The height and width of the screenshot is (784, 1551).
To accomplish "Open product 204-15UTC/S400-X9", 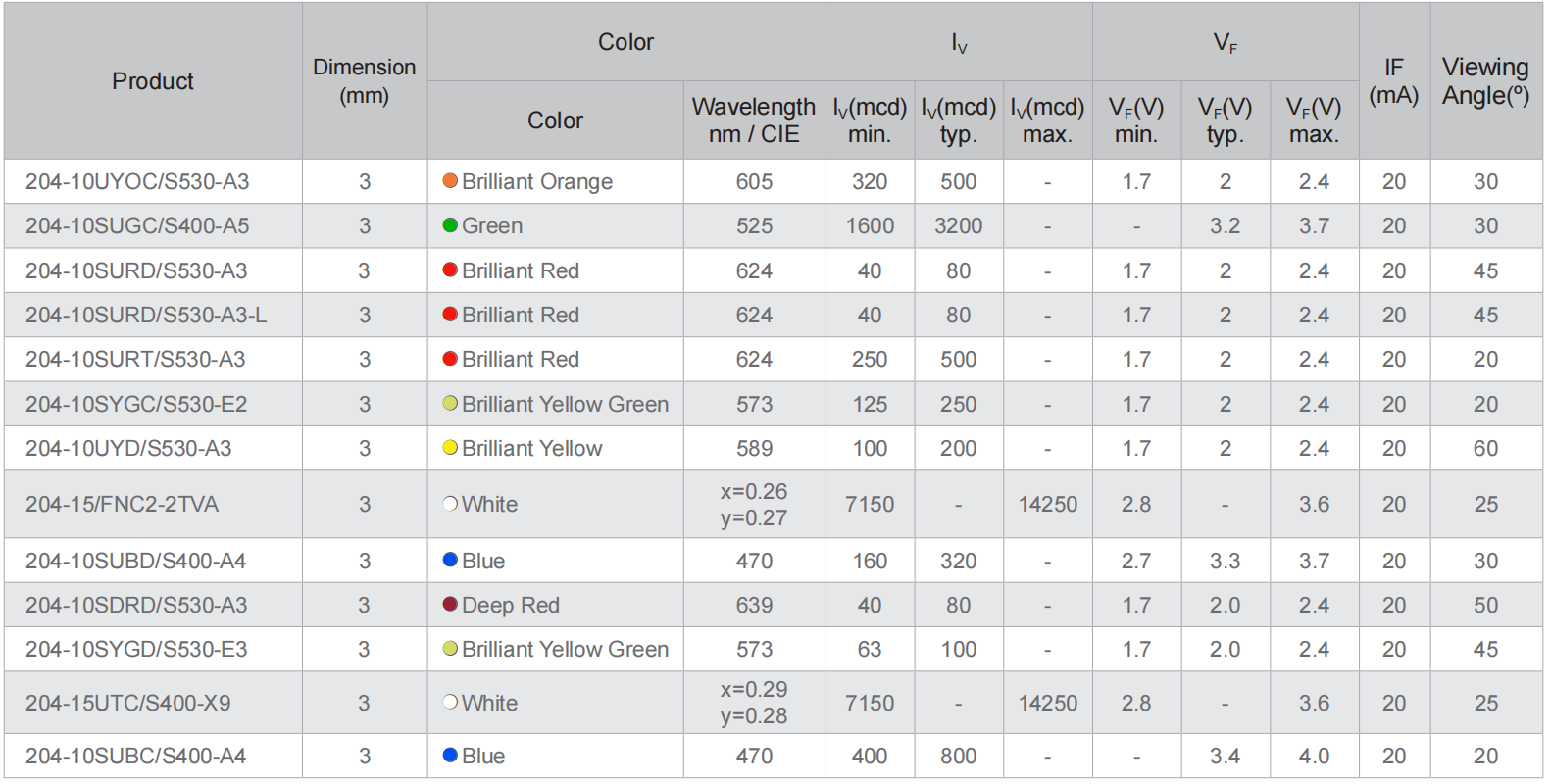I will [128, 703].
